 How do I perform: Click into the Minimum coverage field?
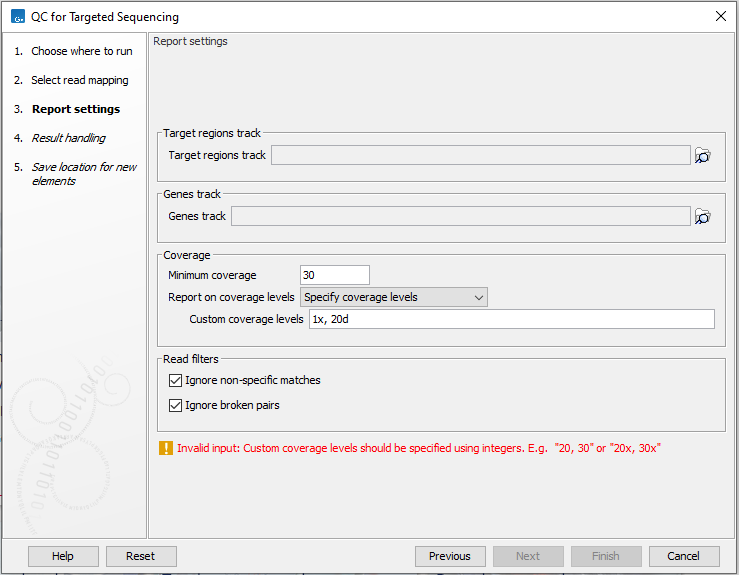click(x=334, y=275)
